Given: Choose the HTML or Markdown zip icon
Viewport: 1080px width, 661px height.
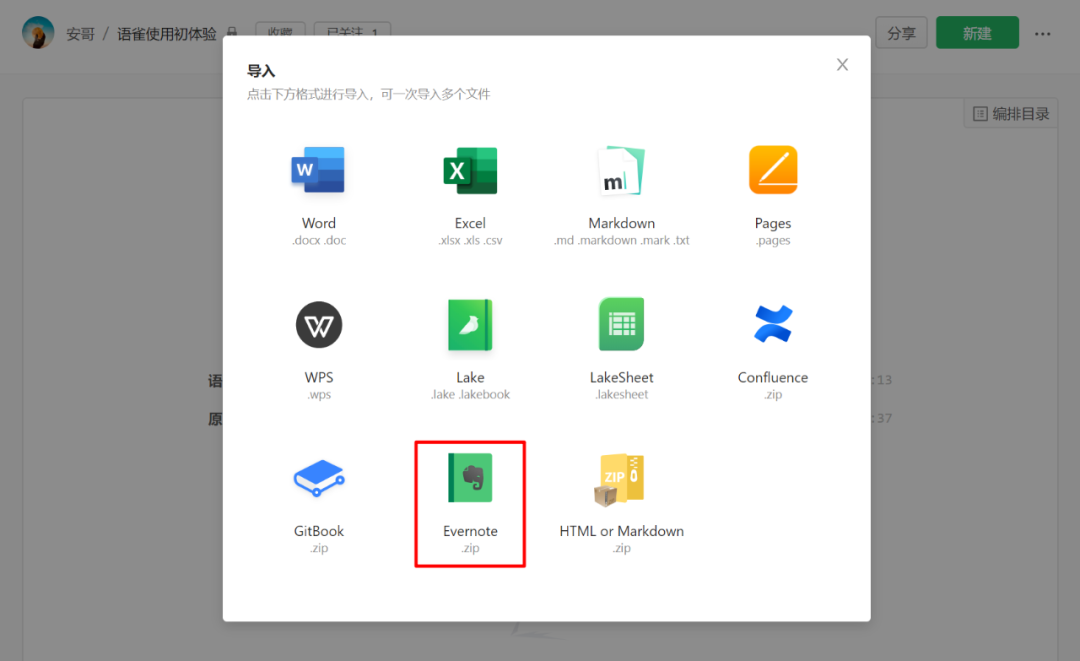Looking at the screenshot, I should point(619,479).
